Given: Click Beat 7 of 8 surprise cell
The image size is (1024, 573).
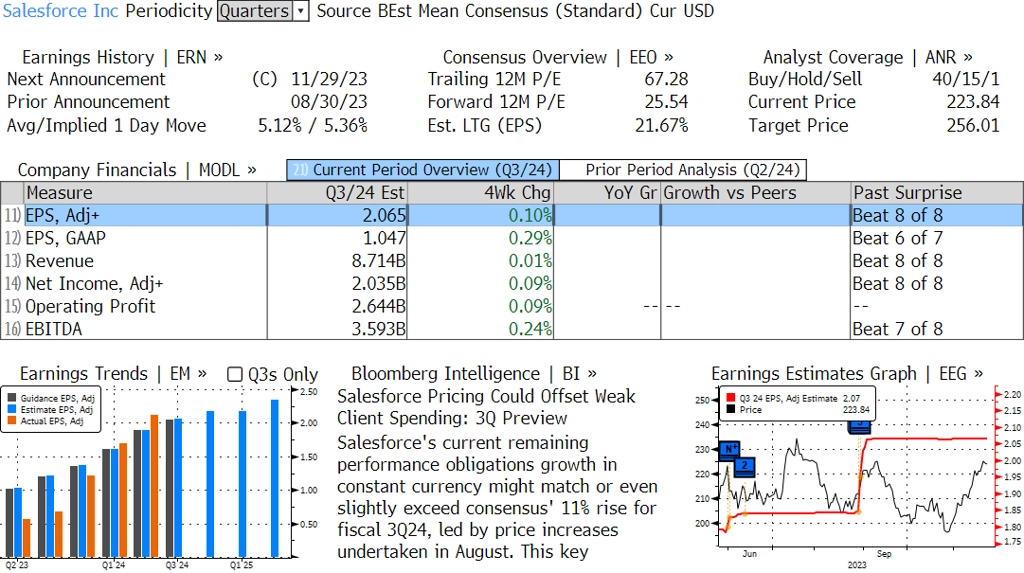Looking at the screenshot, I should point(898,329).
